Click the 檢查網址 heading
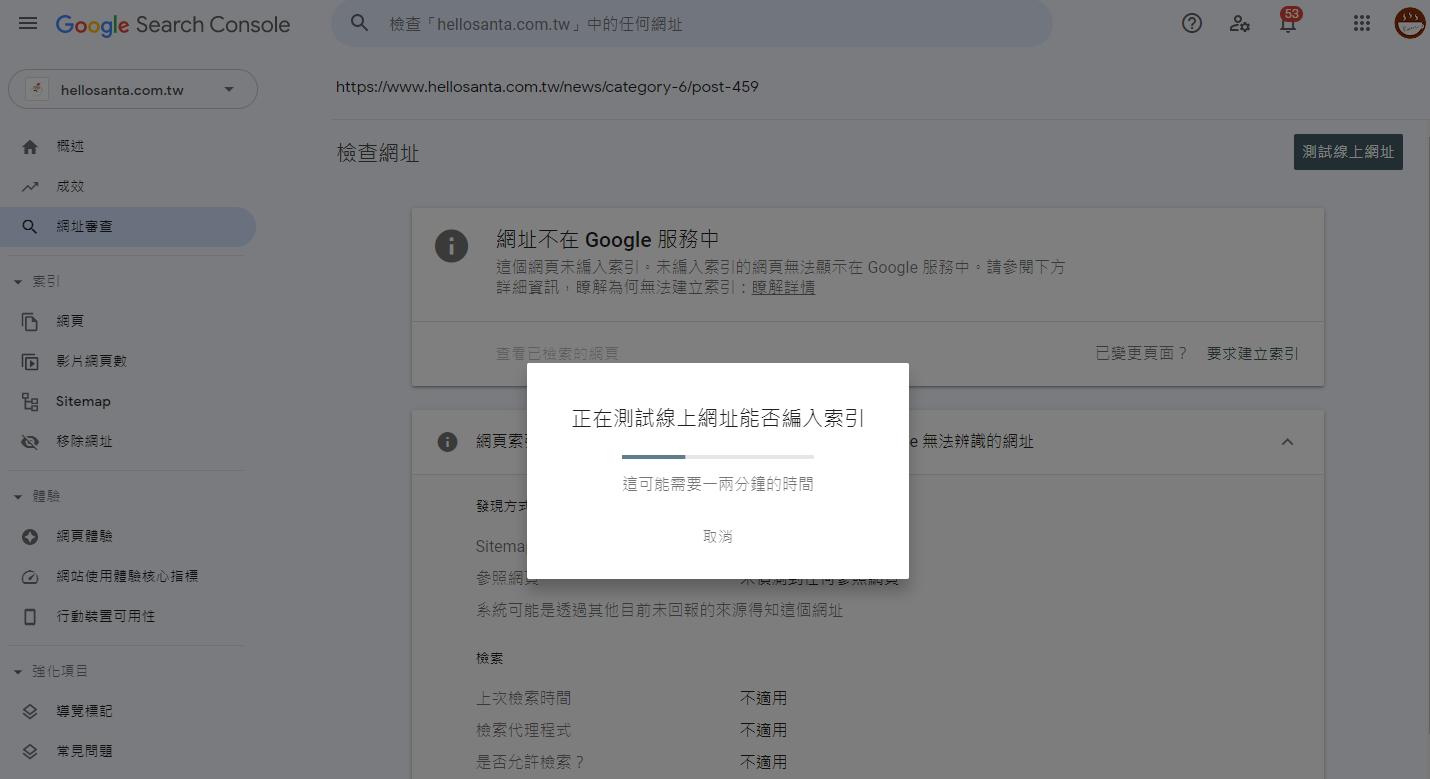Screen dimensions: 1430x779 tap(378, 153)
